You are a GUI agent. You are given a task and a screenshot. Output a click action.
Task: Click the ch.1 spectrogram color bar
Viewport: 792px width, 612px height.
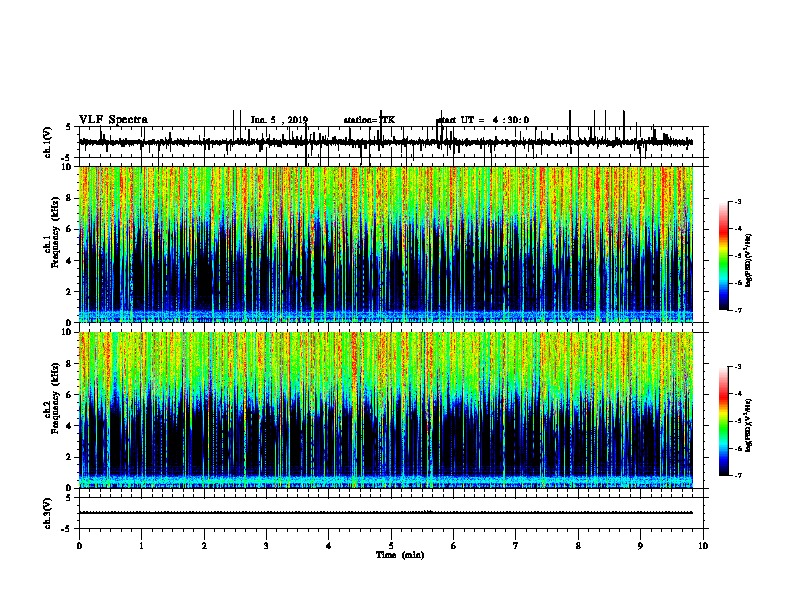724,256
